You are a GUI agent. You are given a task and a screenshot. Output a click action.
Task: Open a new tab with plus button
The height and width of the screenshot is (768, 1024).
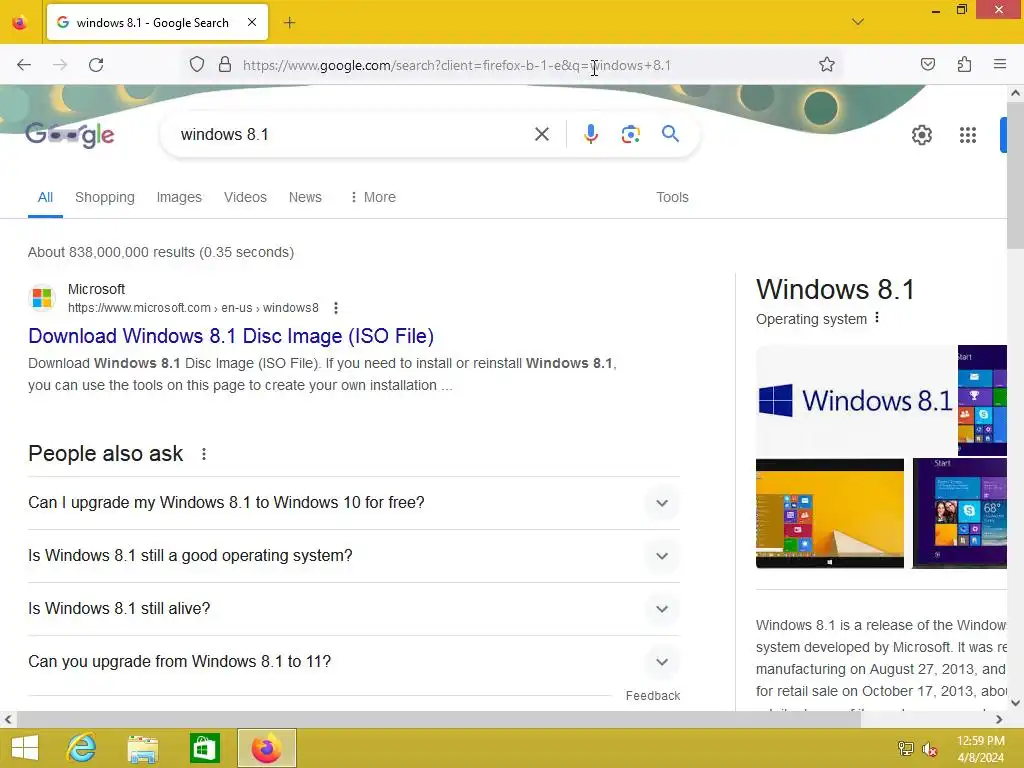pyautogui.click(x=289, y=23)
